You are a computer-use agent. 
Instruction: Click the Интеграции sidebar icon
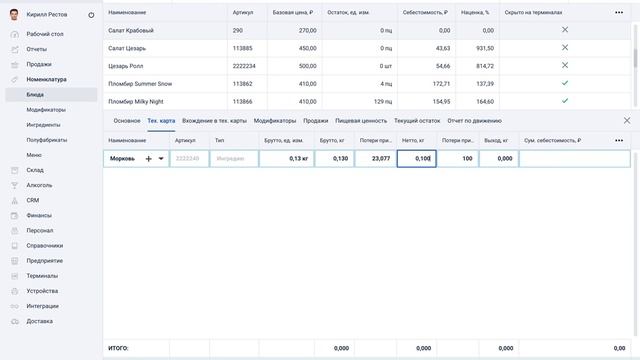[15, 306]
